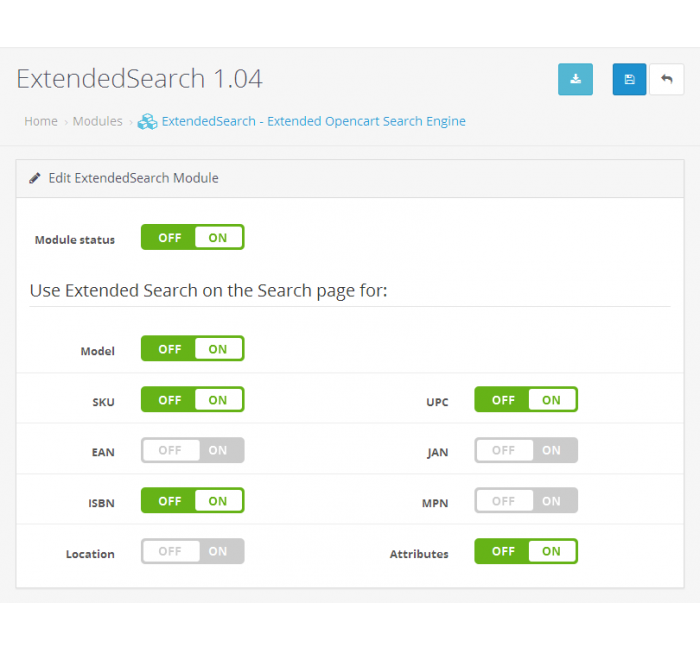Image resolution: width=700 pixels, height=650 pixels.
Task: Click the 'MPN' label
Action: point(435,504)
